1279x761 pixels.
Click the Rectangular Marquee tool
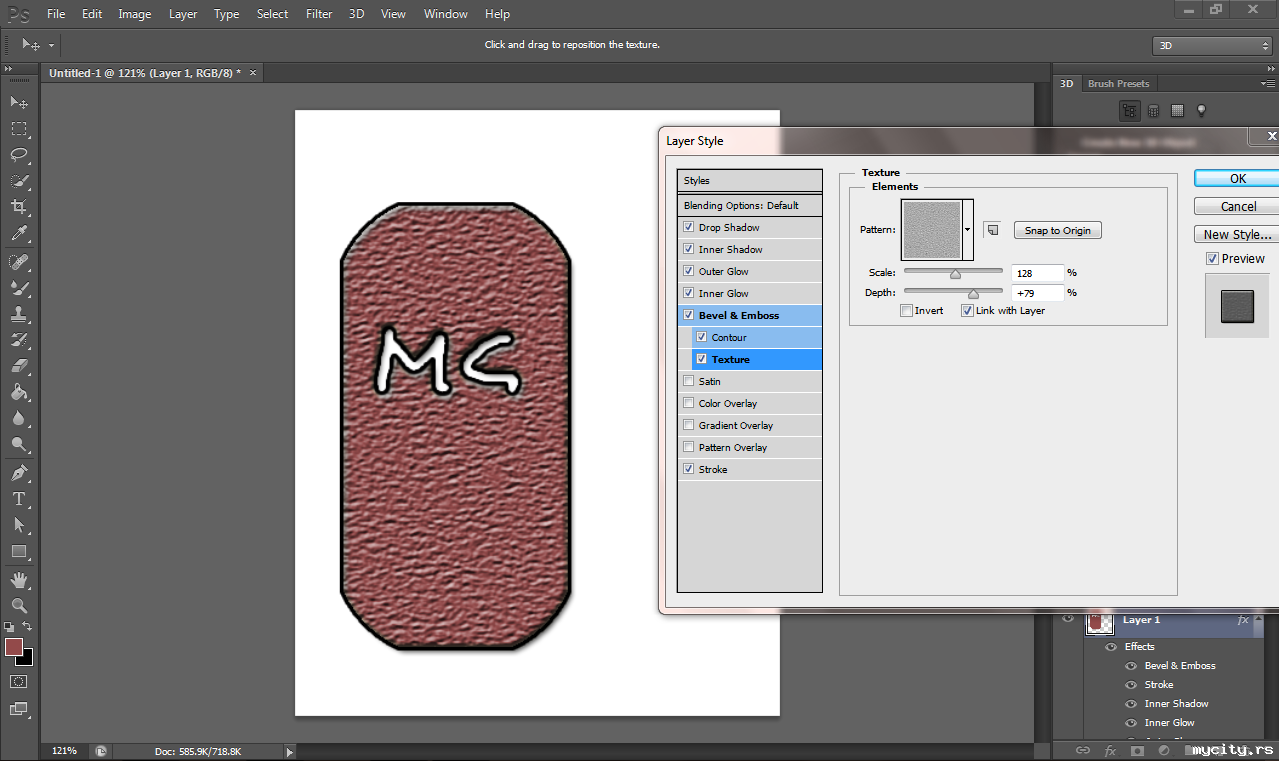point(18,129)
